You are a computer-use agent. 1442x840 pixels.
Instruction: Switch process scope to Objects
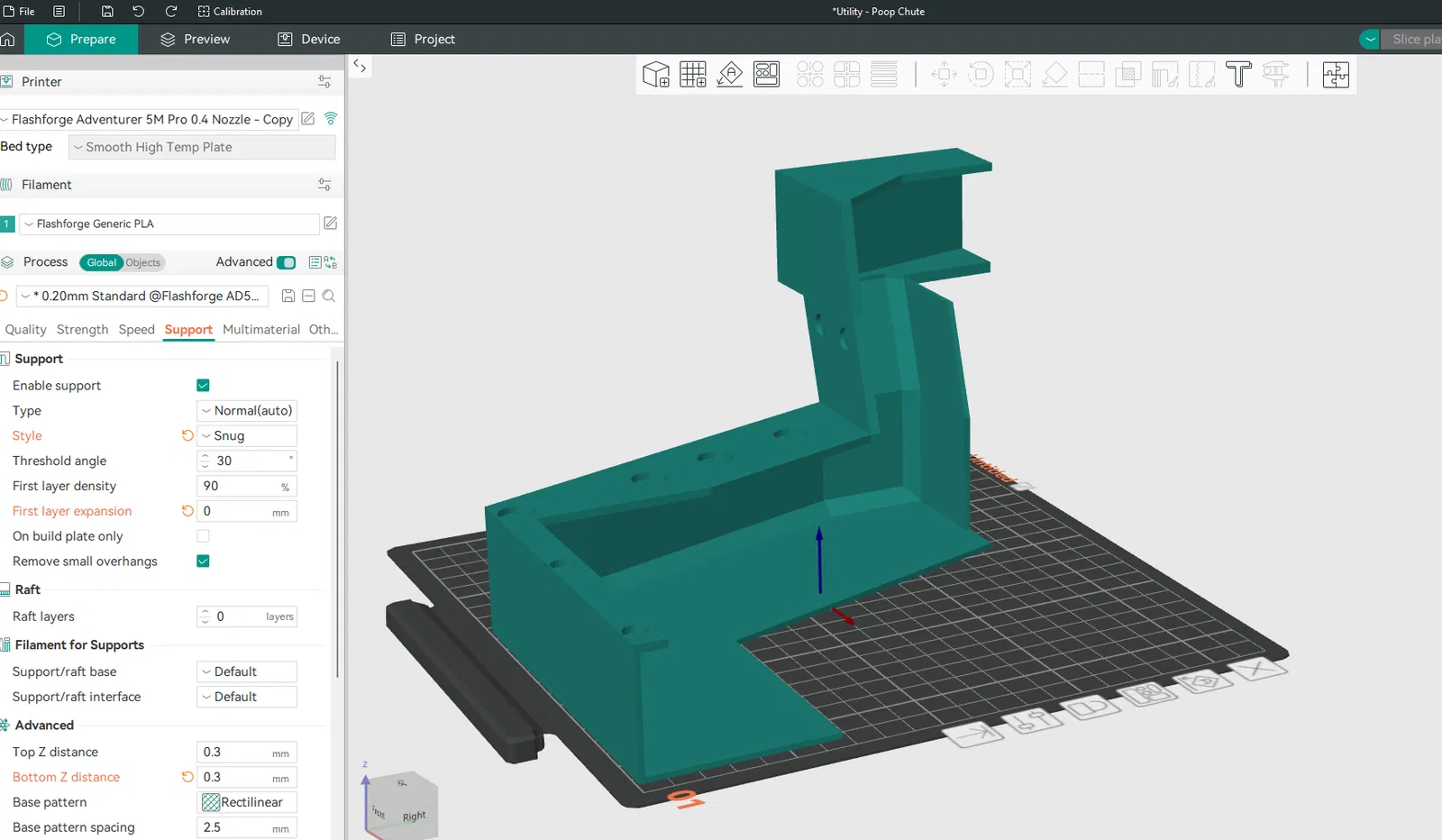pyautogui.click(x=143, y=263)
